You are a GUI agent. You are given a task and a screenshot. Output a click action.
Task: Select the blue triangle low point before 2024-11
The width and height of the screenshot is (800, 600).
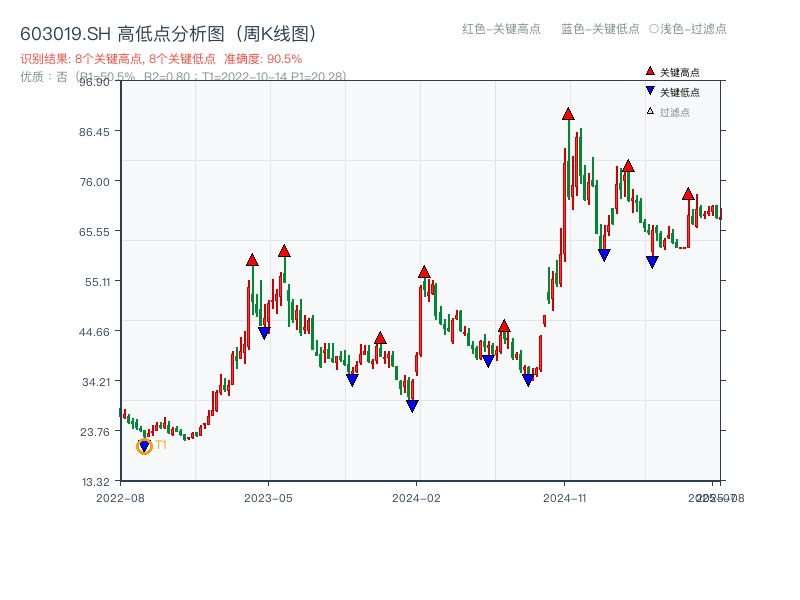click(527, 378)
